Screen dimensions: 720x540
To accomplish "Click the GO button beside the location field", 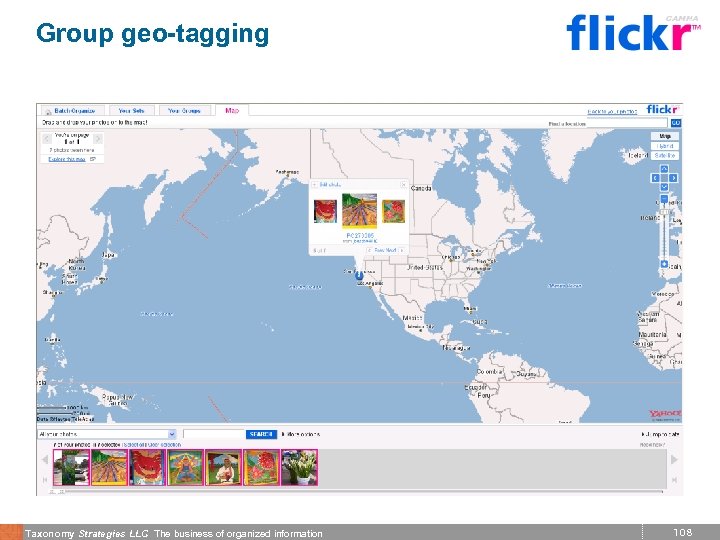I will click(676, 123).
